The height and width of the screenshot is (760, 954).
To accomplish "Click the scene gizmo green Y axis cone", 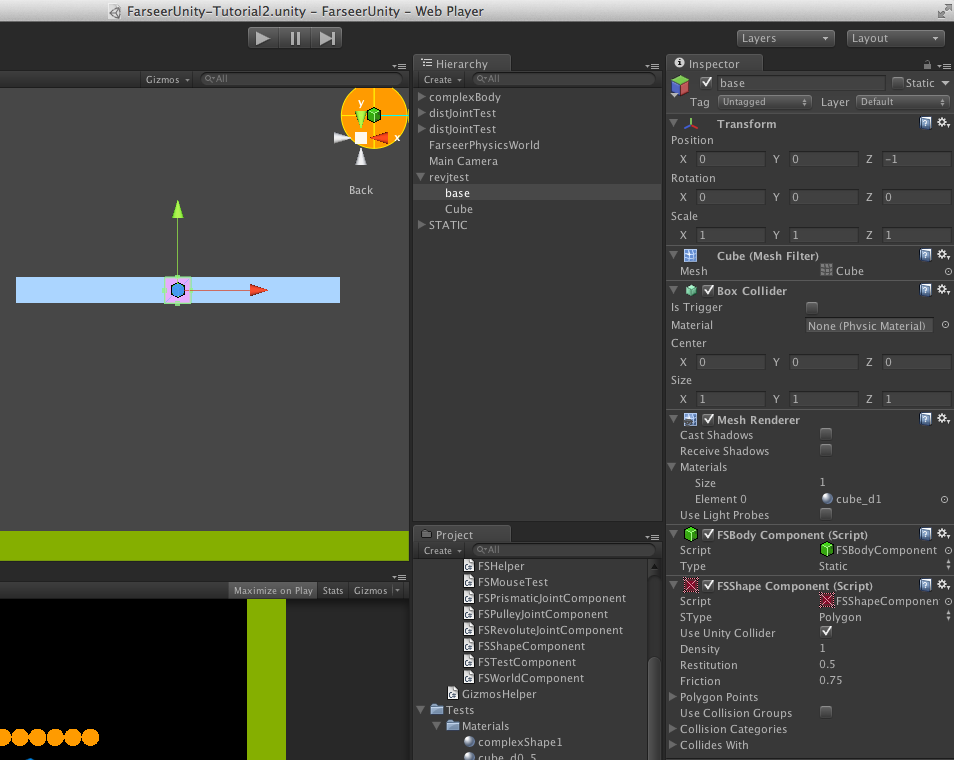I will [360, 117].
